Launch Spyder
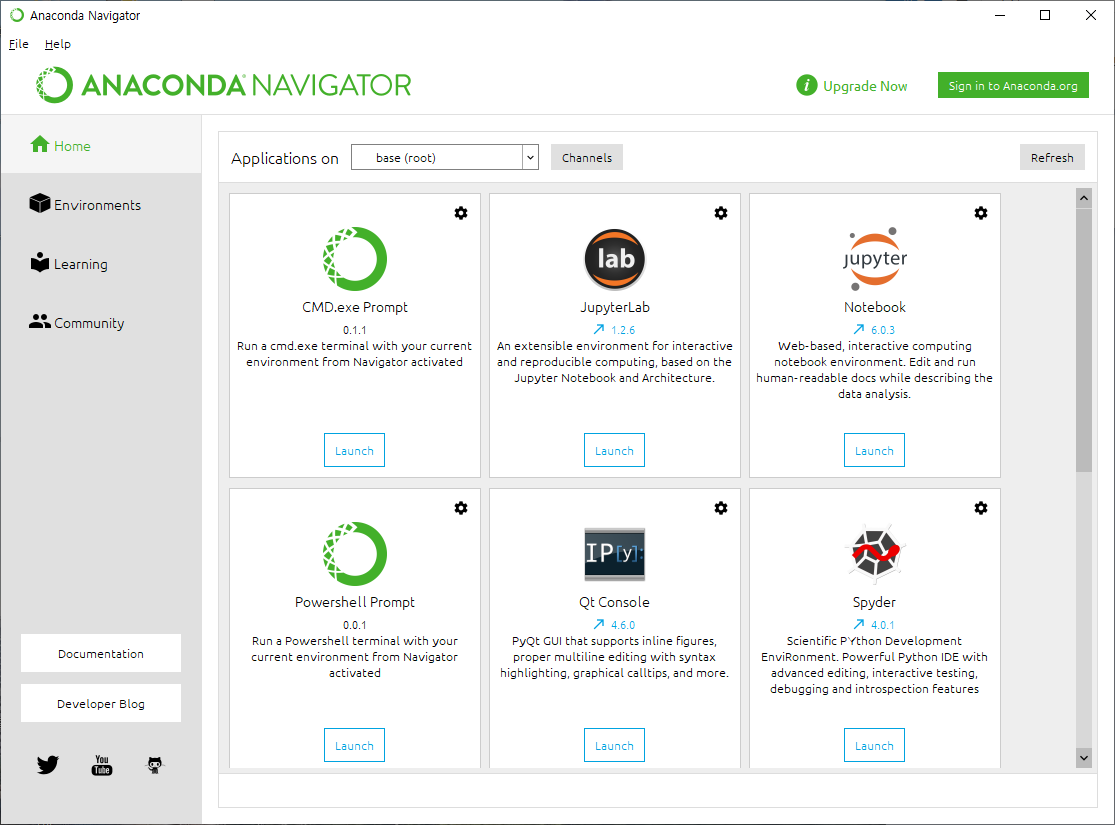 pyautogui.click(x=875, y=745)
